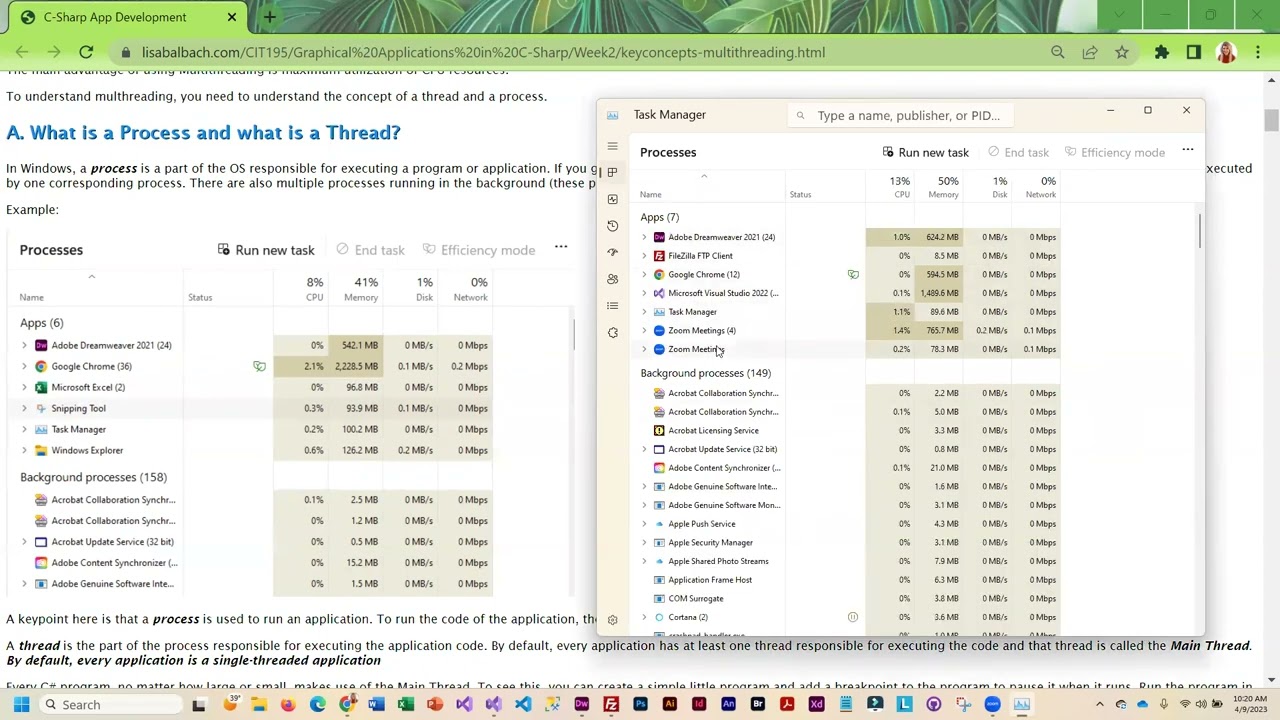Click Run new task in Task Manager

(x=925, y=152)
